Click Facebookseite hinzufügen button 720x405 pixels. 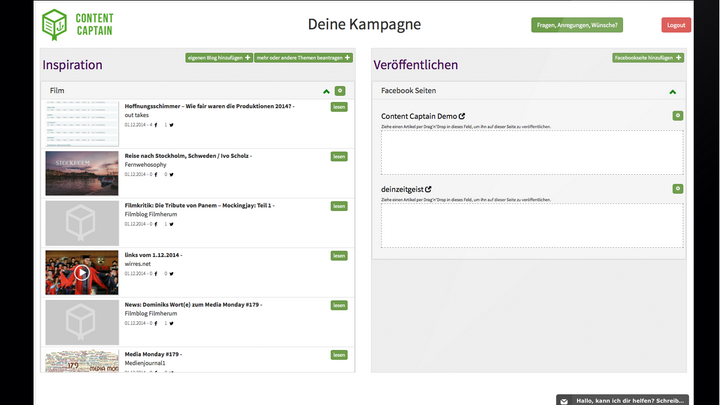click(x=647, y=58)
